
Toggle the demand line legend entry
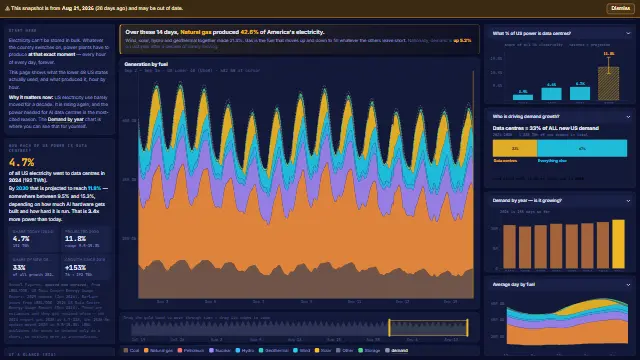396,350
